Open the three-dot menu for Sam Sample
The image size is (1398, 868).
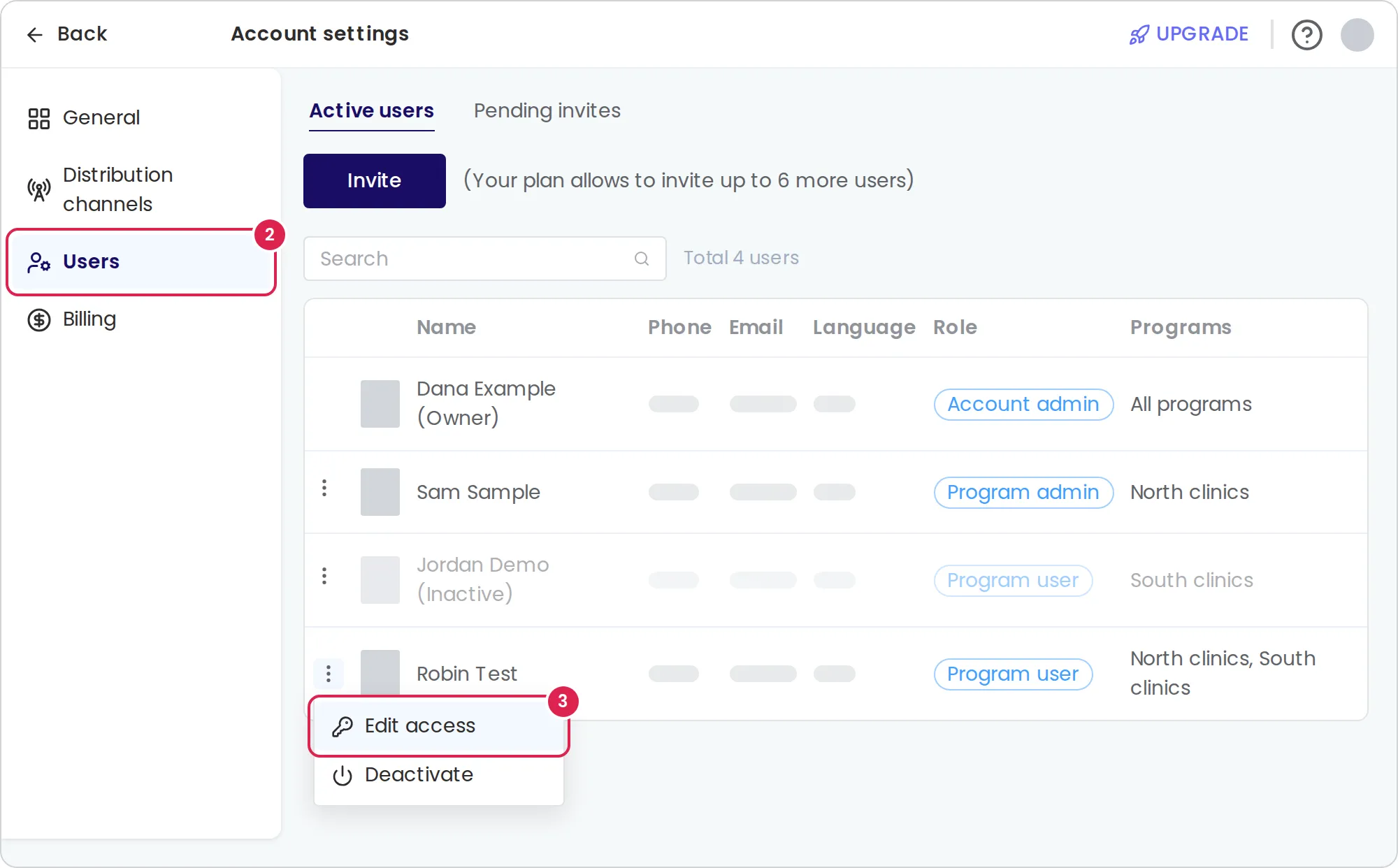point(324,488)
